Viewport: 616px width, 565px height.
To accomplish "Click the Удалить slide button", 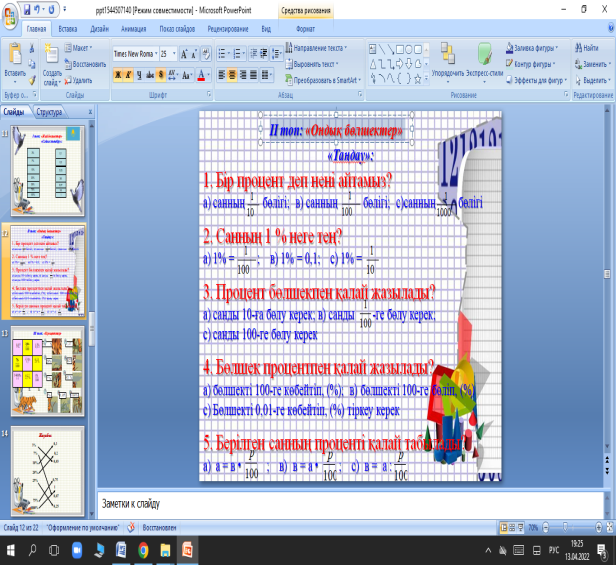I will point(78,80).
